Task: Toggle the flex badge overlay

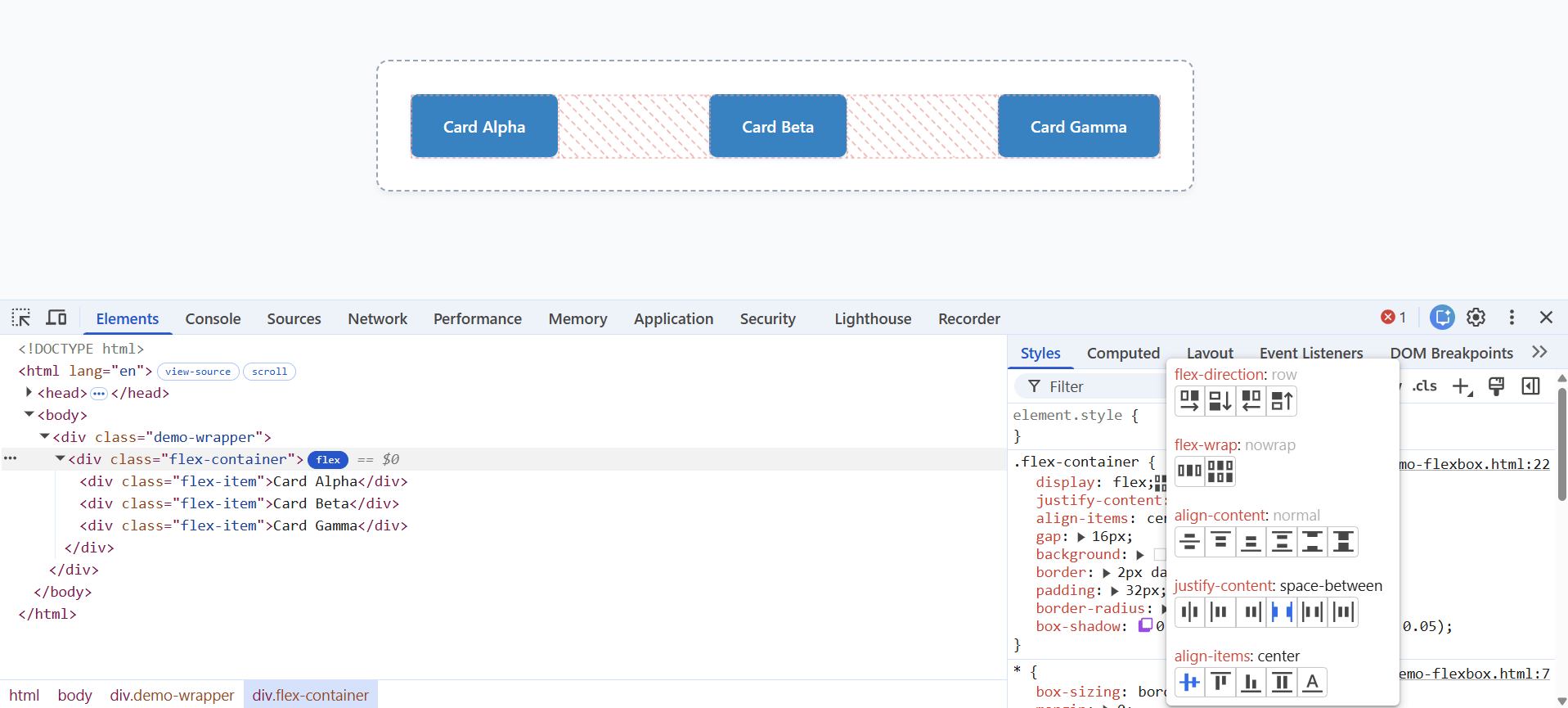Action: tap(328, 460)
